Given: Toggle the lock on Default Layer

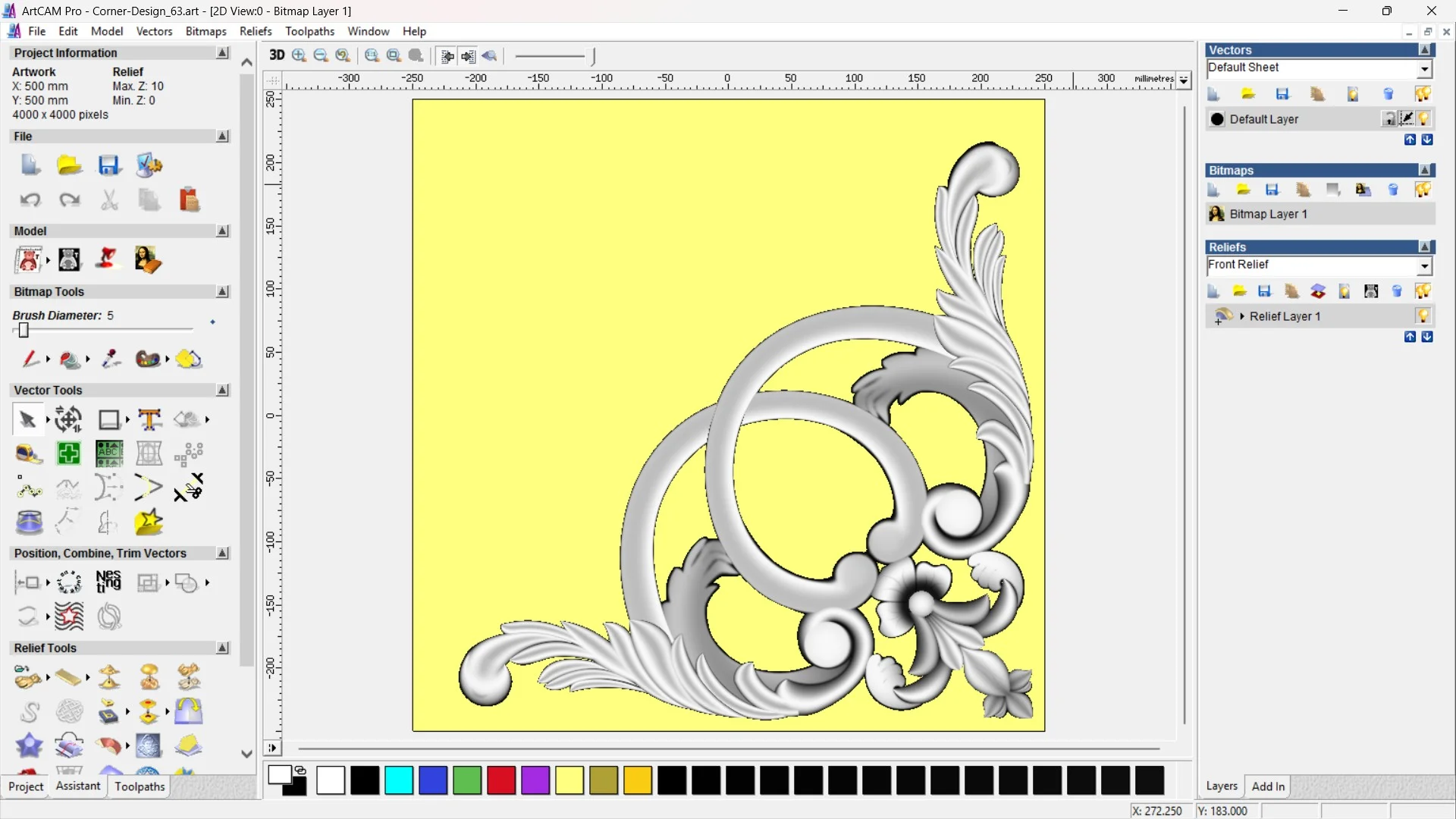Looking at the screenshot, I should [x=1389, y=119].
